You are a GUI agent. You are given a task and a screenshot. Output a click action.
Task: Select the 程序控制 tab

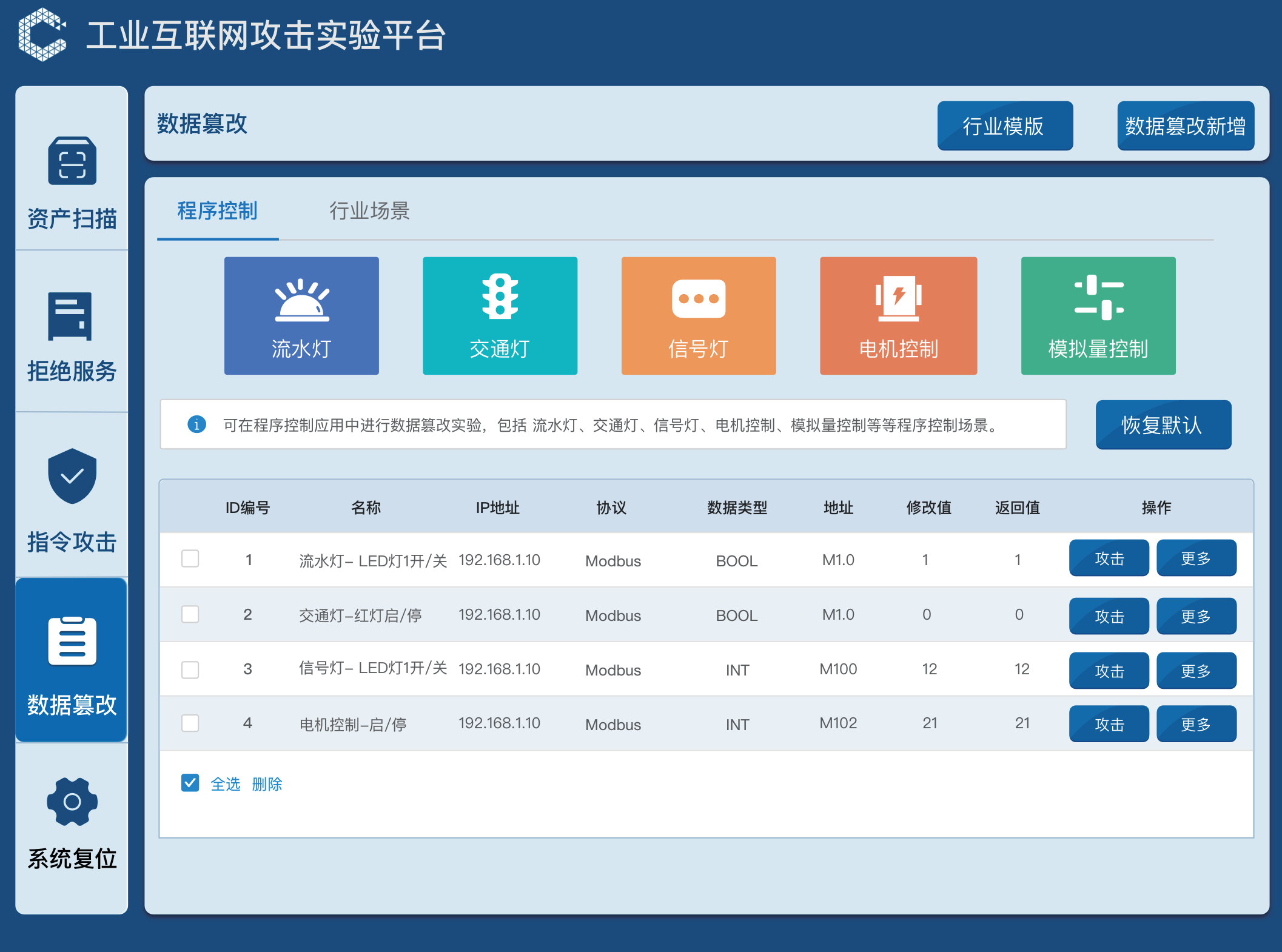point(217,211)
